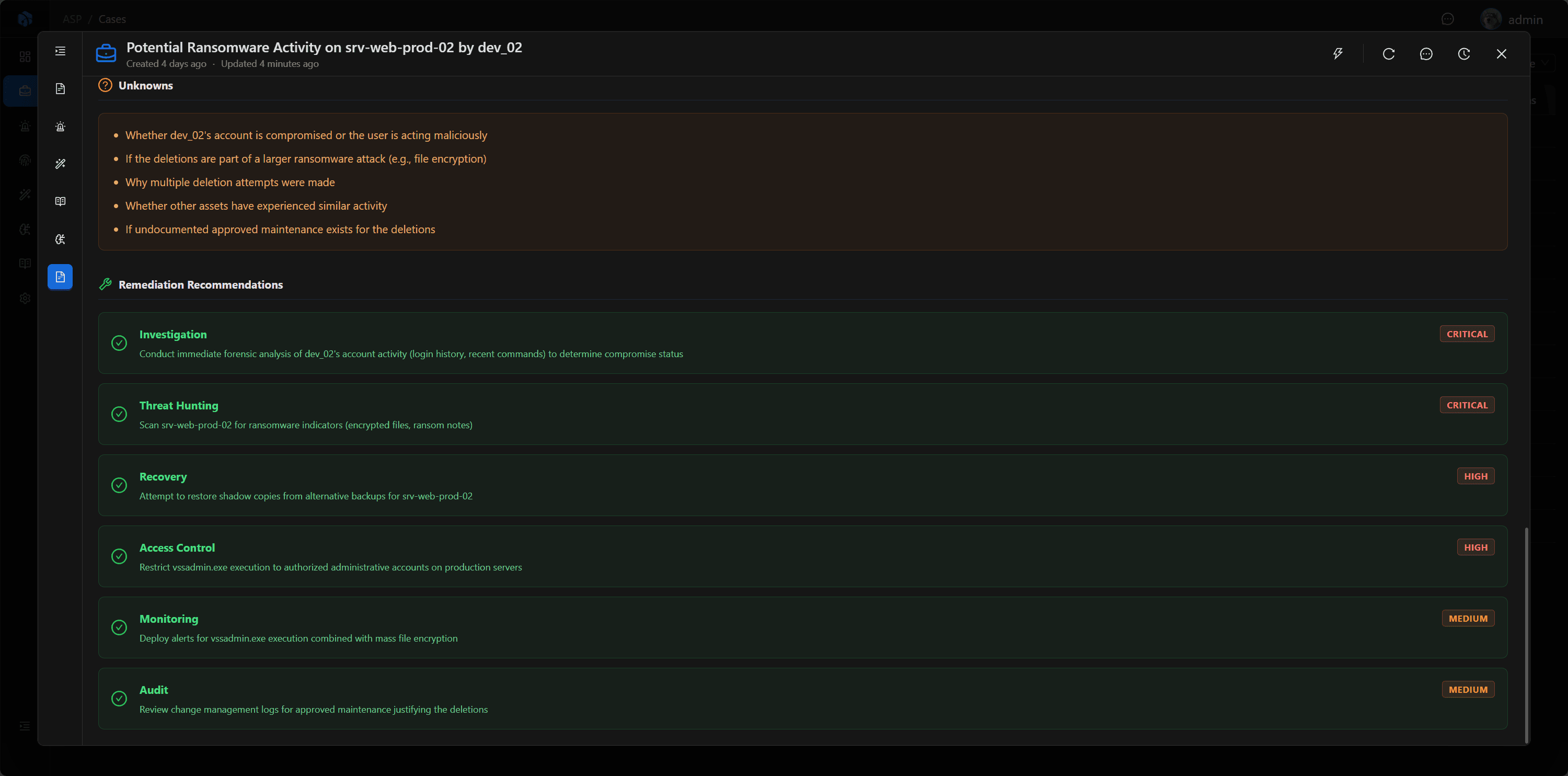Viewport: 1568px width, 776px height.
Task: Open settings gear in main sidebar
Action: 25,299
